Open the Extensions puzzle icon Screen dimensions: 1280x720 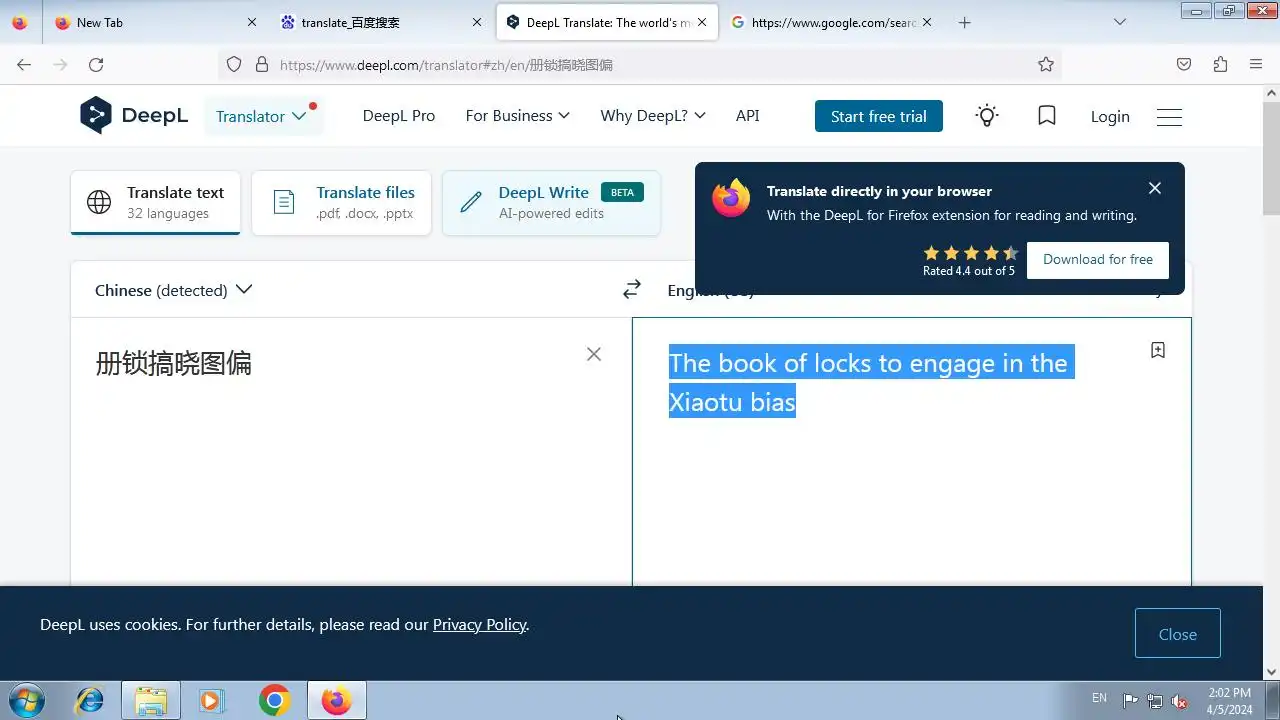(1220, 64)
